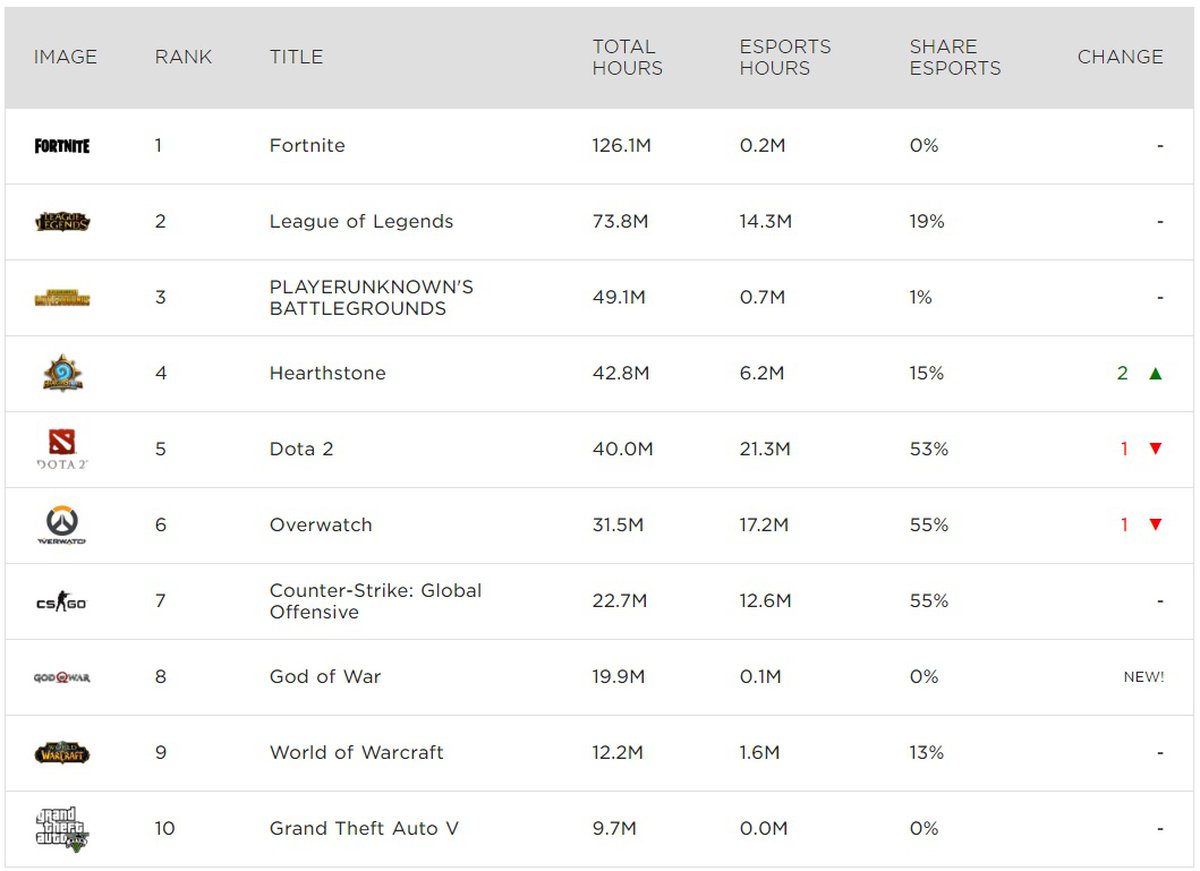Image resolution: width=1200 pixels, height=871 pixels.
Task: Click the NEW! label for God of War
Action: tap(1143, 677)
